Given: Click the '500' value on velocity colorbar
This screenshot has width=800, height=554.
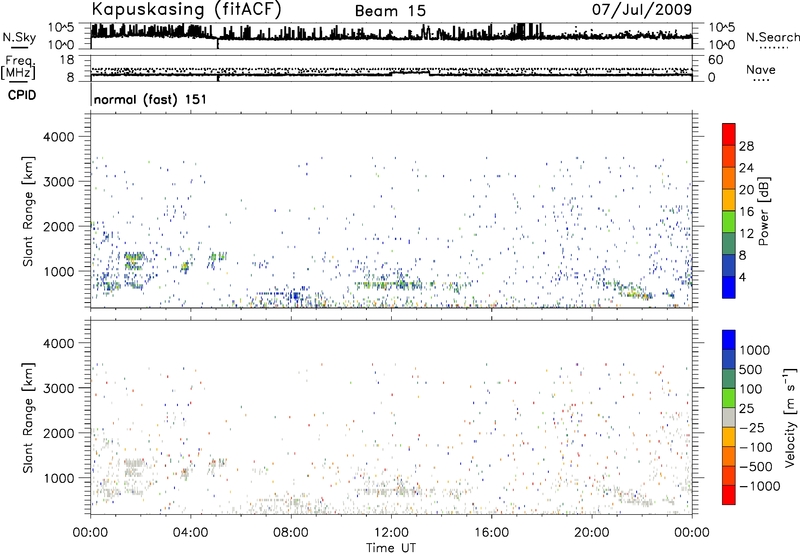Looking at the screenshot, I should point(751,370).
